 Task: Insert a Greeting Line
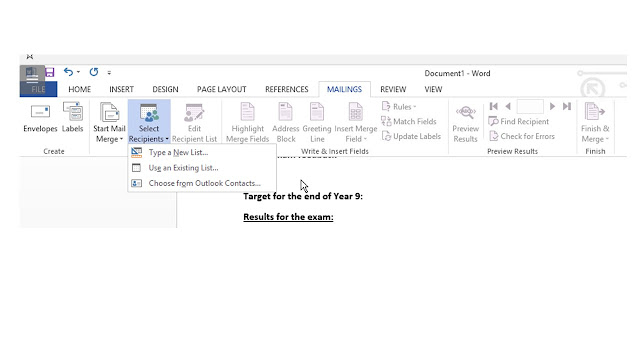(317, 122)
